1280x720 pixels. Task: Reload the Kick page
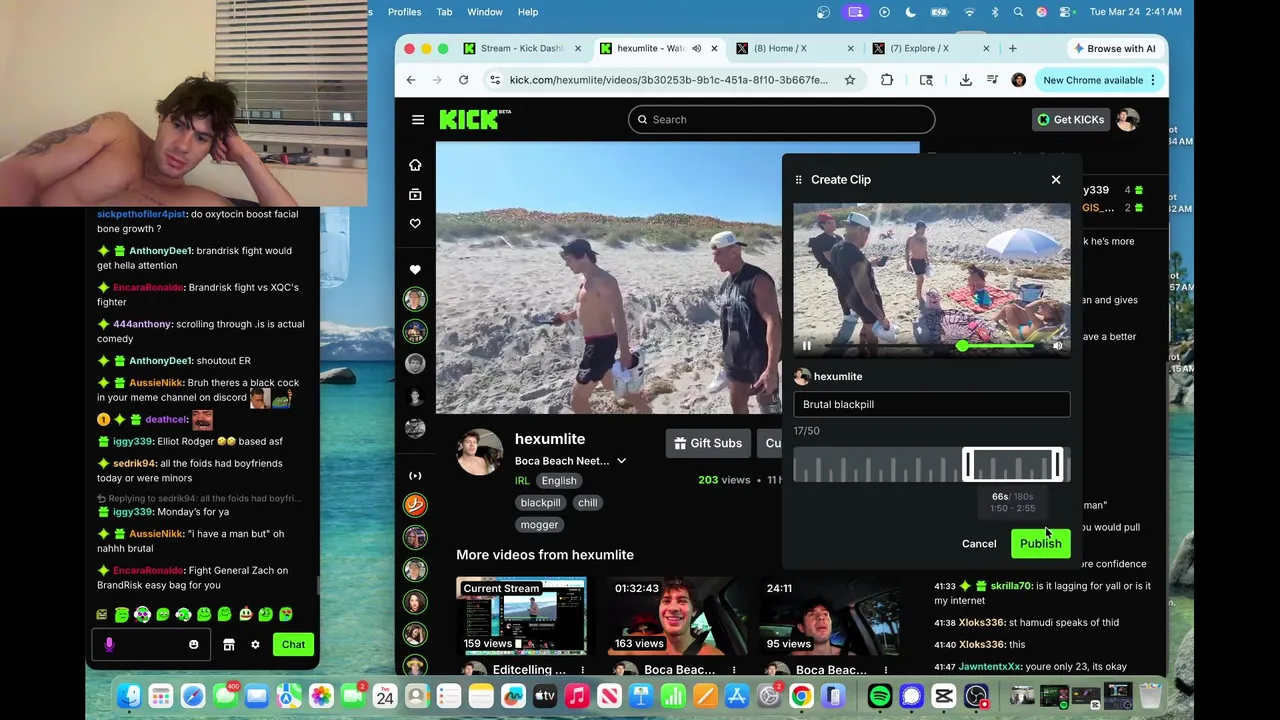(x=463, y=80)
